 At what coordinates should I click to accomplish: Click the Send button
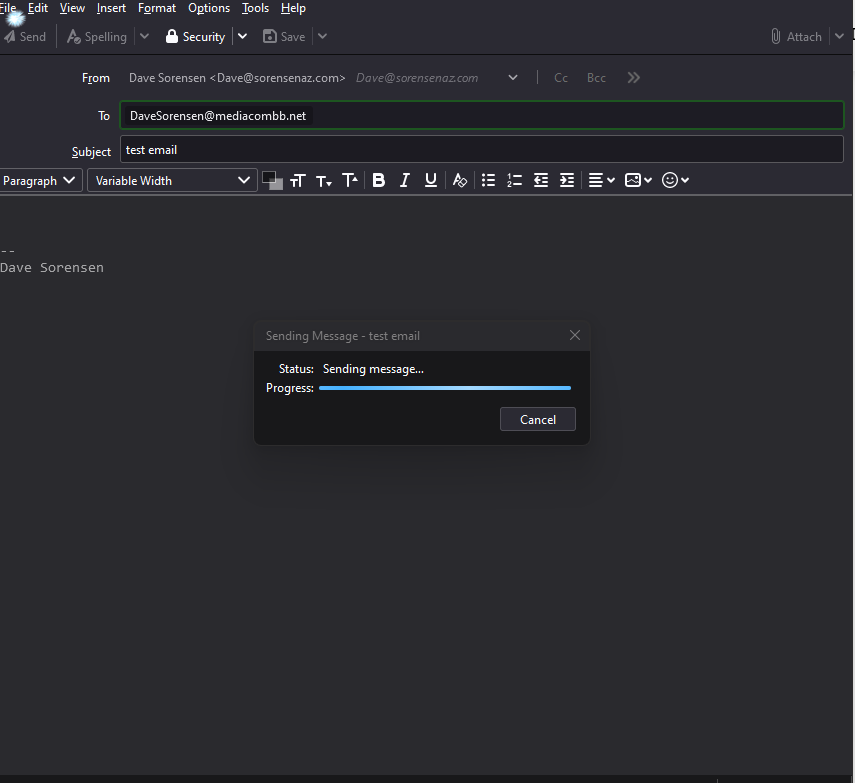[25, 37]
